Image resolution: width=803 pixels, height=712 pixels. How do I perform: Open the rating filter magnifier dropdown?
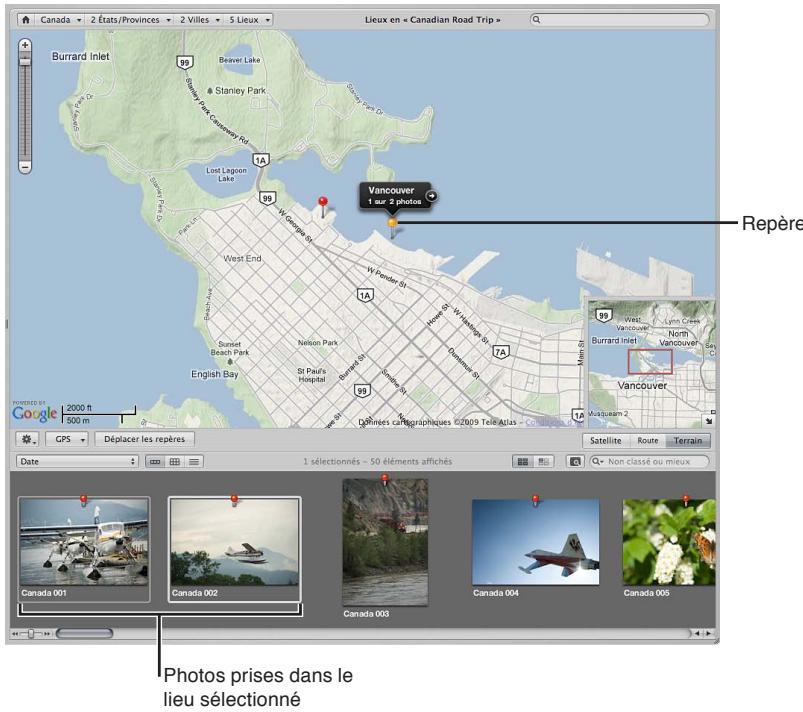click(598, 462)
